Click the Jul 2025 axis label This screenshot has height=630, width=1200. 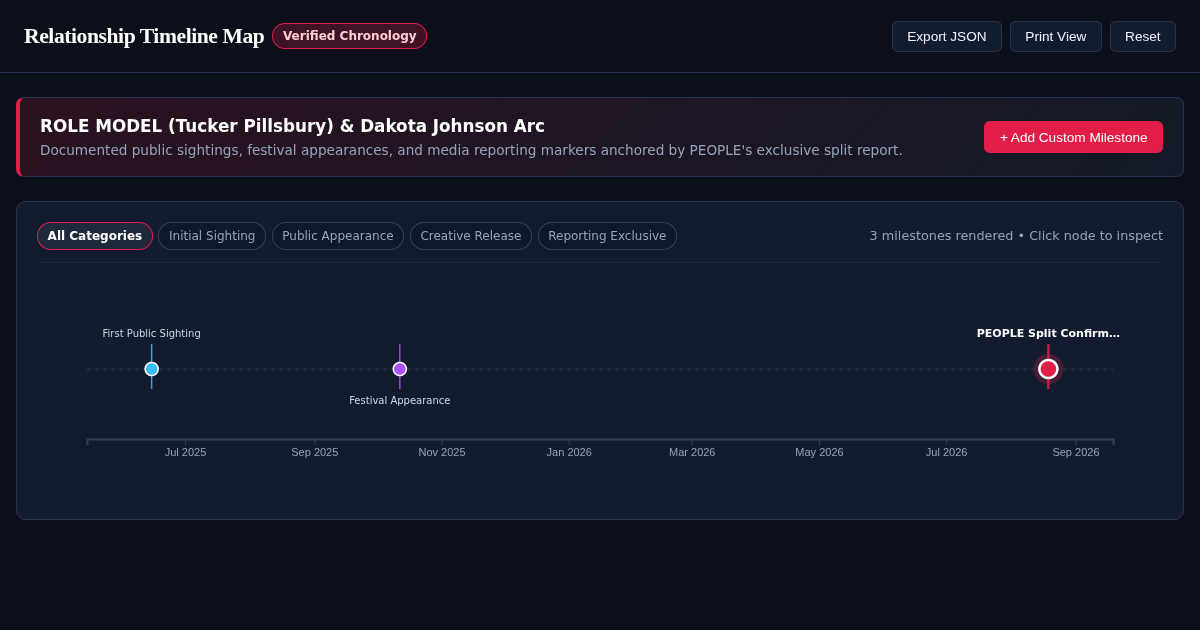click(185, 452)
